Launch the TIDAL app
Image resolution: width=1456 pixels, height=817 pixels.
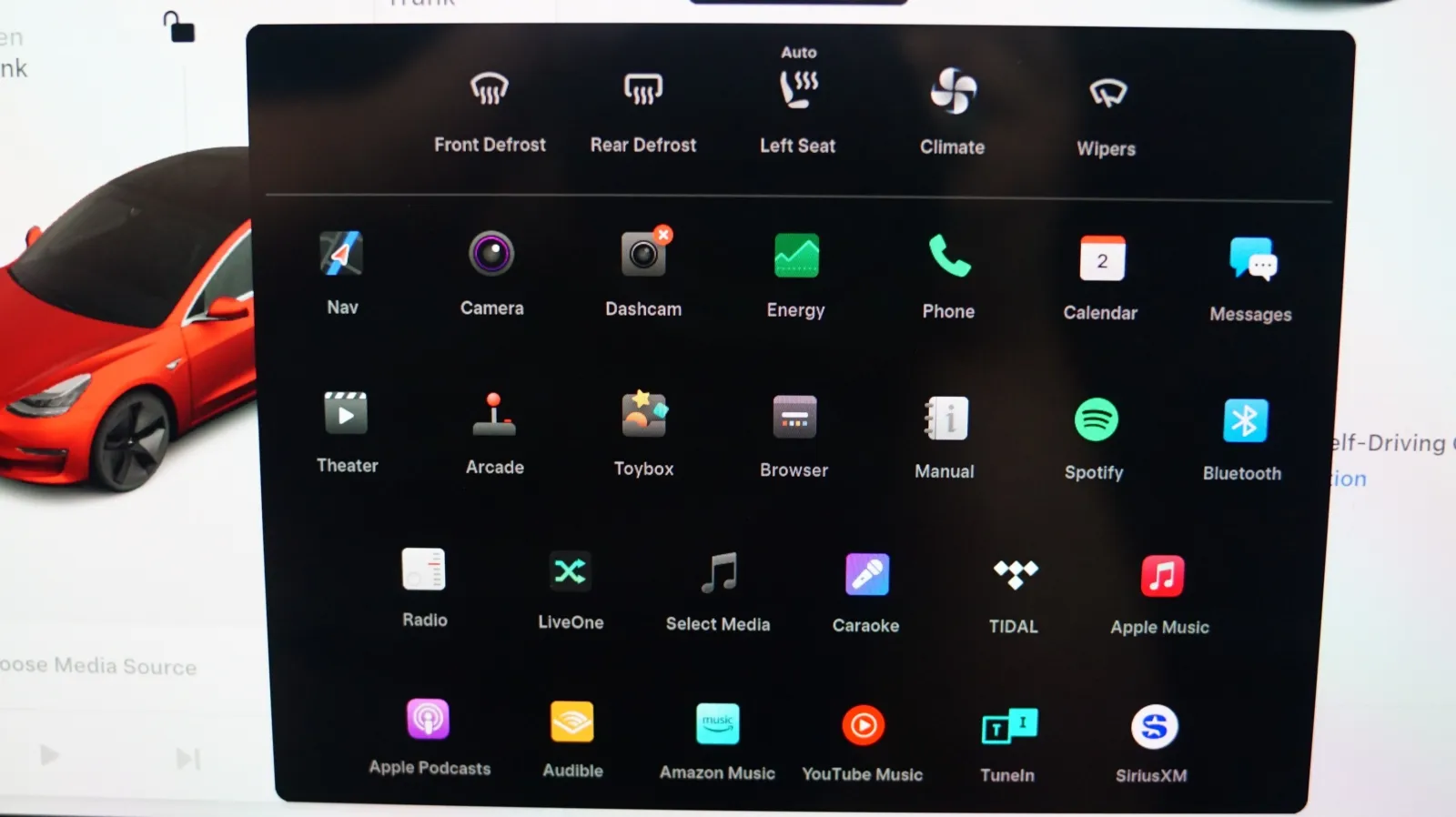pyautogui.click(x=1015, y=575)
